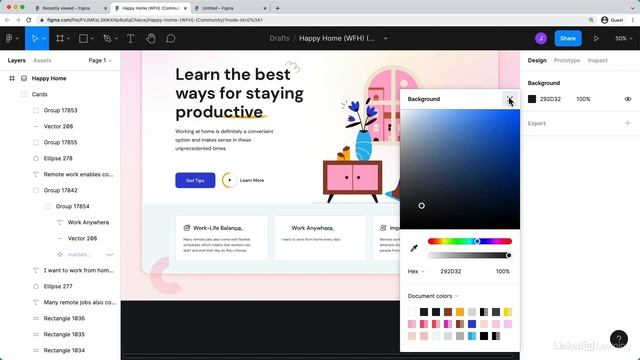Click the saturation picker handle circle

422,206
